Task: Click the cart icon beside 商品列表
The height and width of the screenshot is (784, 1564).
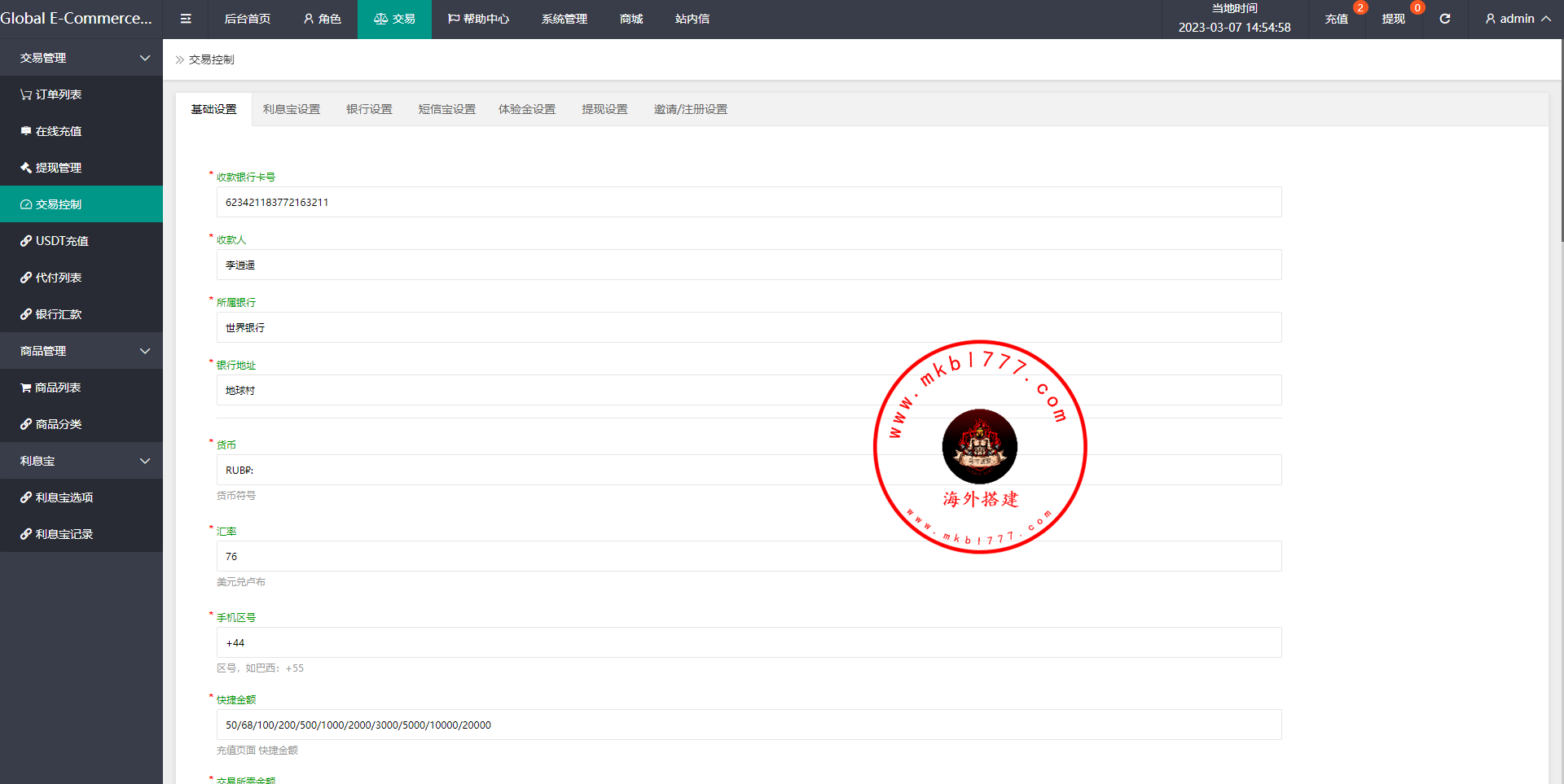Action: 26,388
